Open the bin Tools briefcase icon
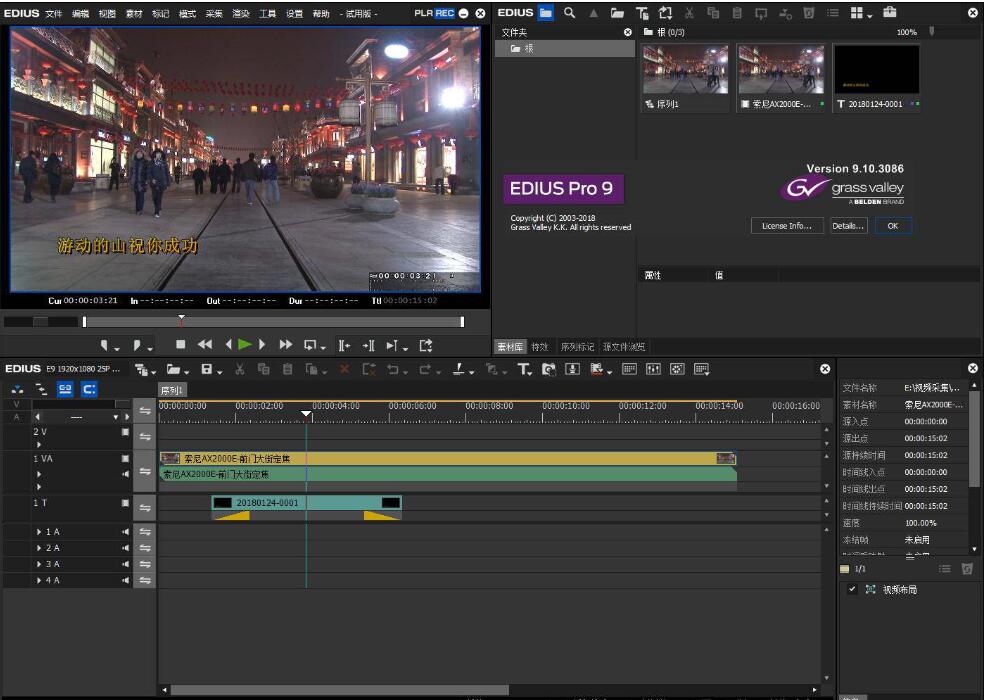Screen dimensions: 984x700 click(890, 12)
